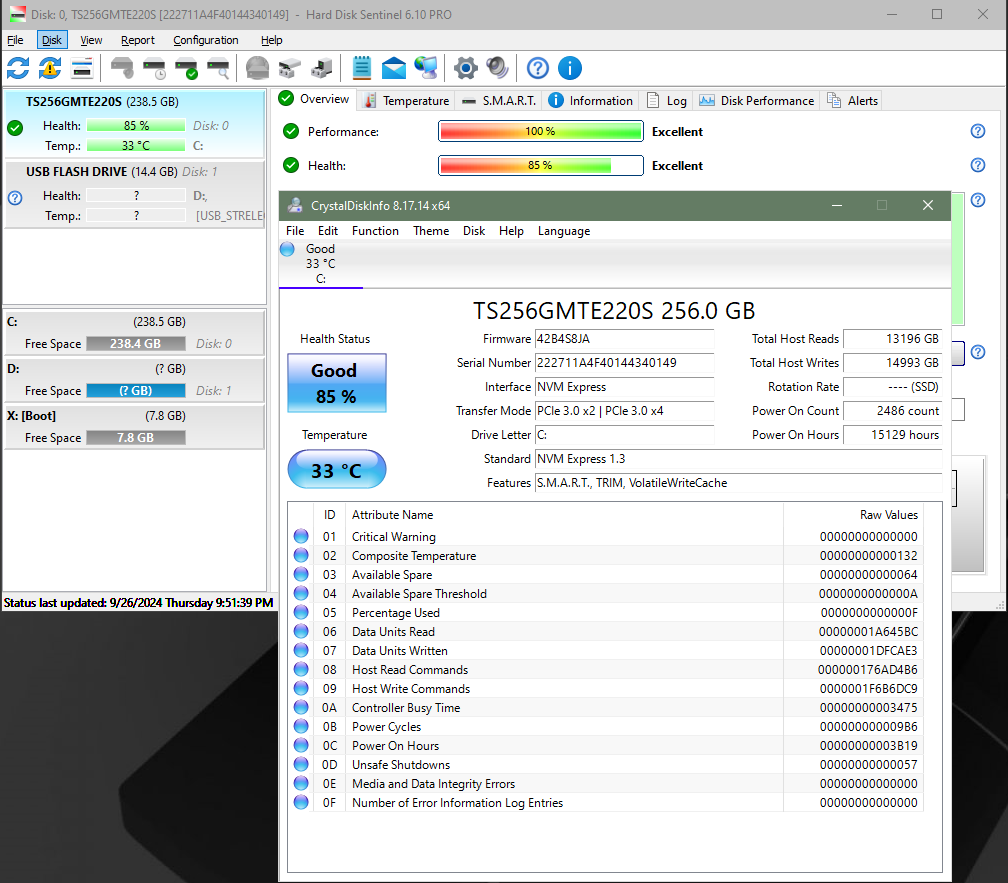1008x883 pixels.
Task: Click the Performance 100% progress bar
Action: (x=540, y=131)
